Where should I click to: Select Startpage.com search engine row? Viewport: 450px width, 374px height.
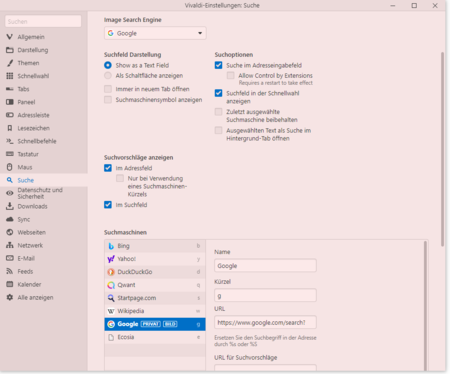pyautogui.click(x=155, y=298)
